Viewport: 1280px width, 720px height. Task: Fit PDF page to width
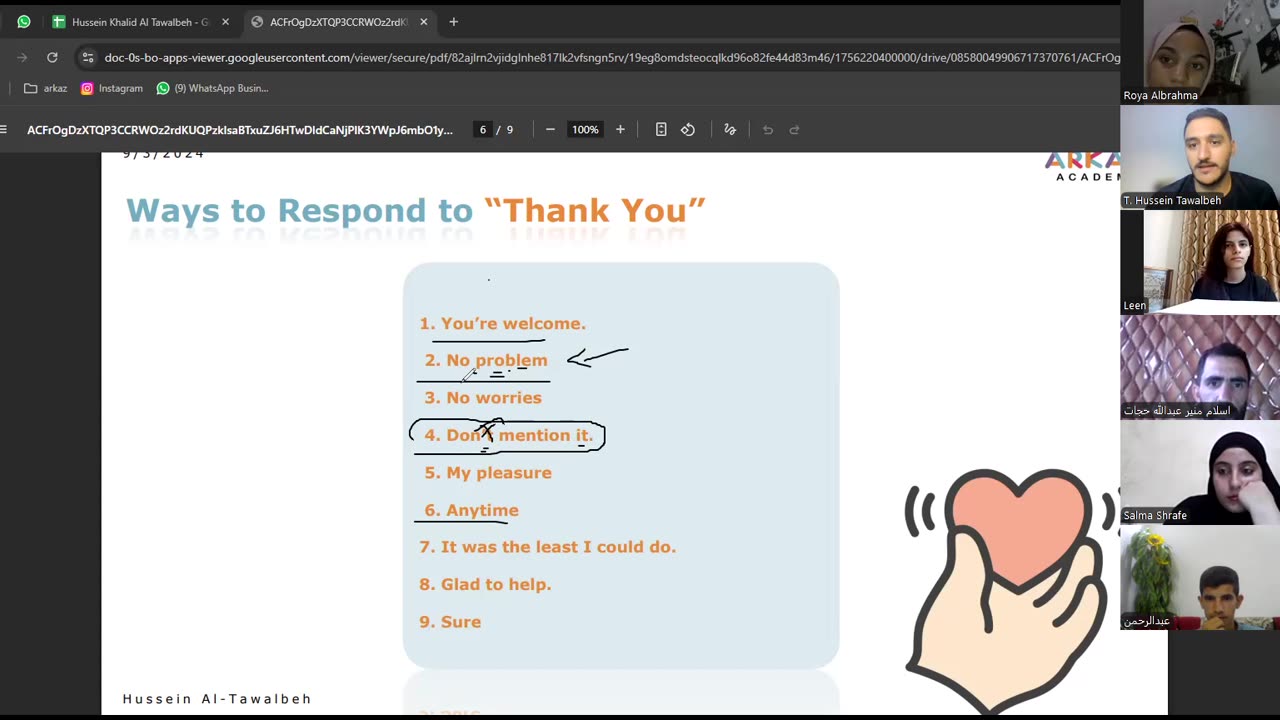click(x=661, y=129)
